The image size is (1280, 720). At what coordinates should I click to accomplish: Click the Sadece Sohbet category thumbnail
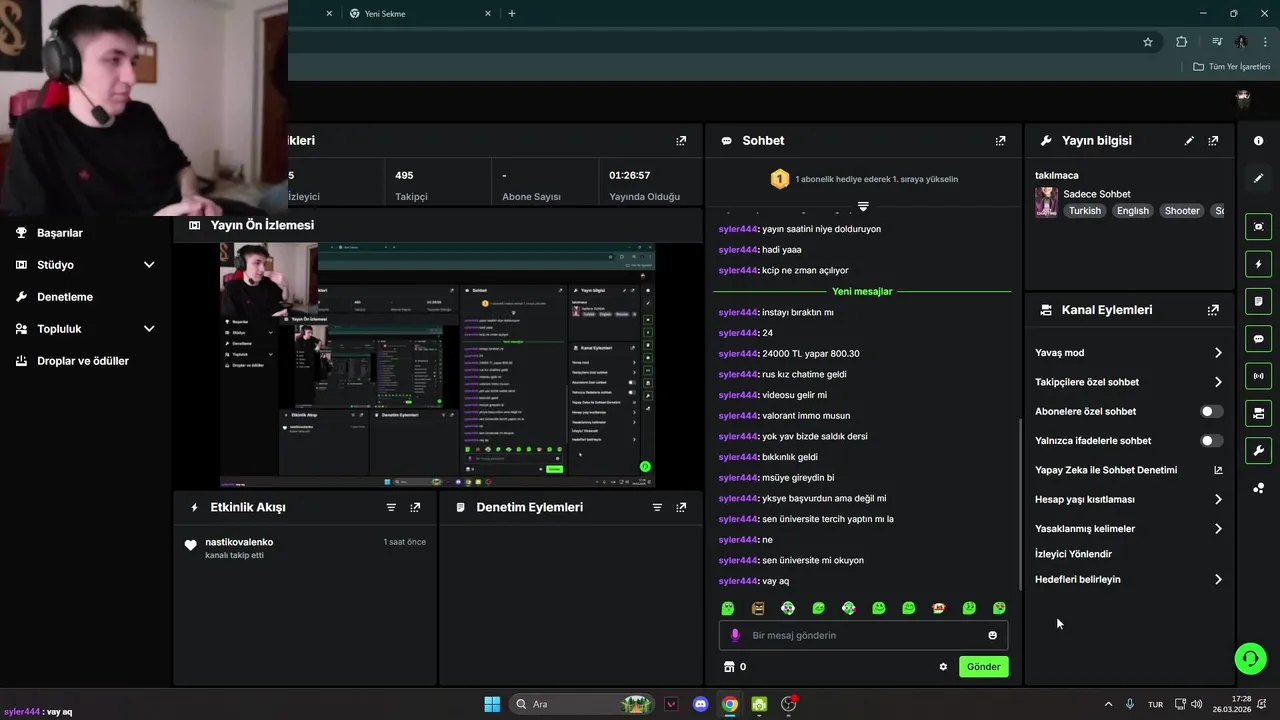(1046, 202)
